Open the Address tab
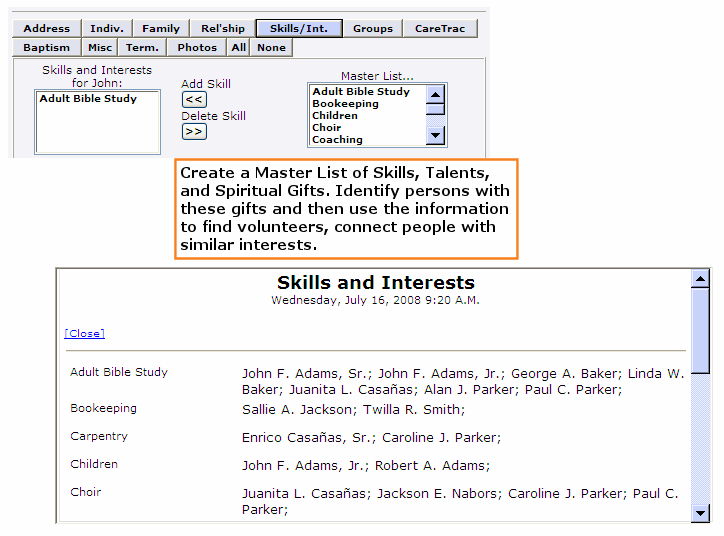This screenshot has height=536, width=724. click(x=47, y=28)
